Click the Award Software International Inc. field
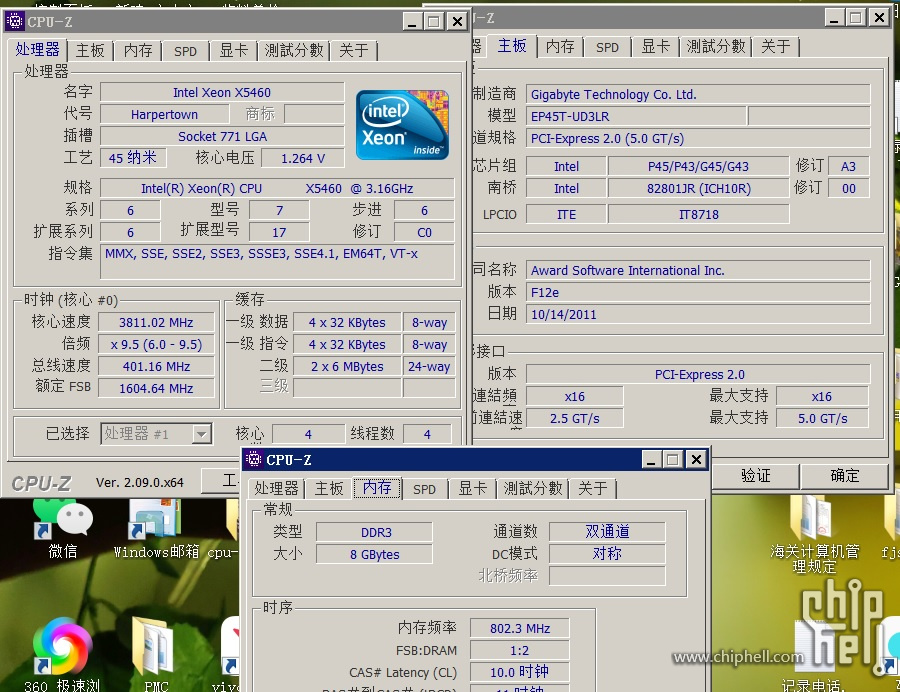 pos(698,270)
